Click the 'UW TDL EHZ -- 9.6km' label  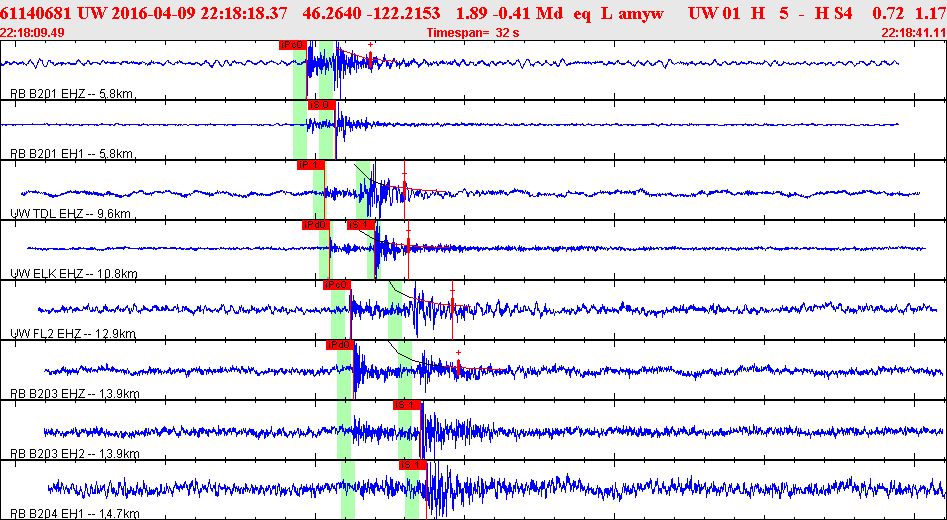[71, 214]
